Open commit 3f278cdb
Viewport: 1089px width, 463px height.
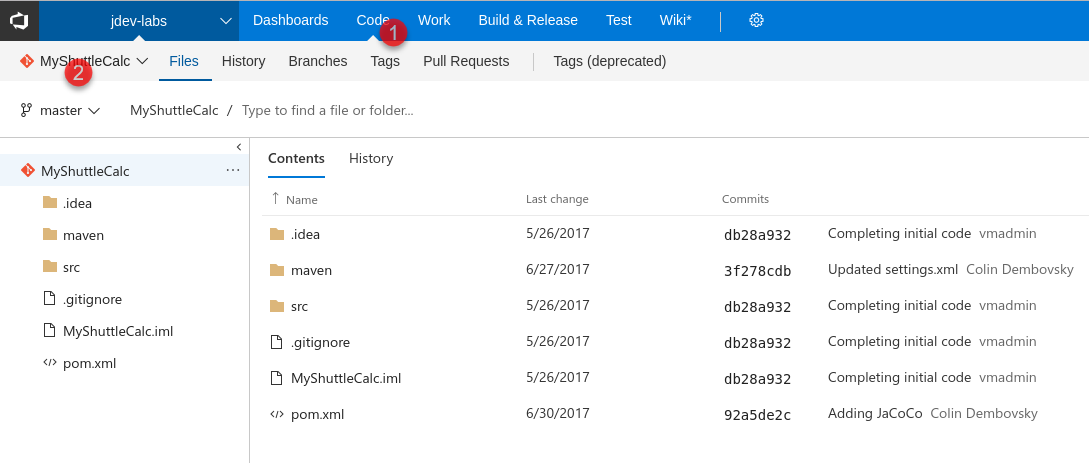757,271
